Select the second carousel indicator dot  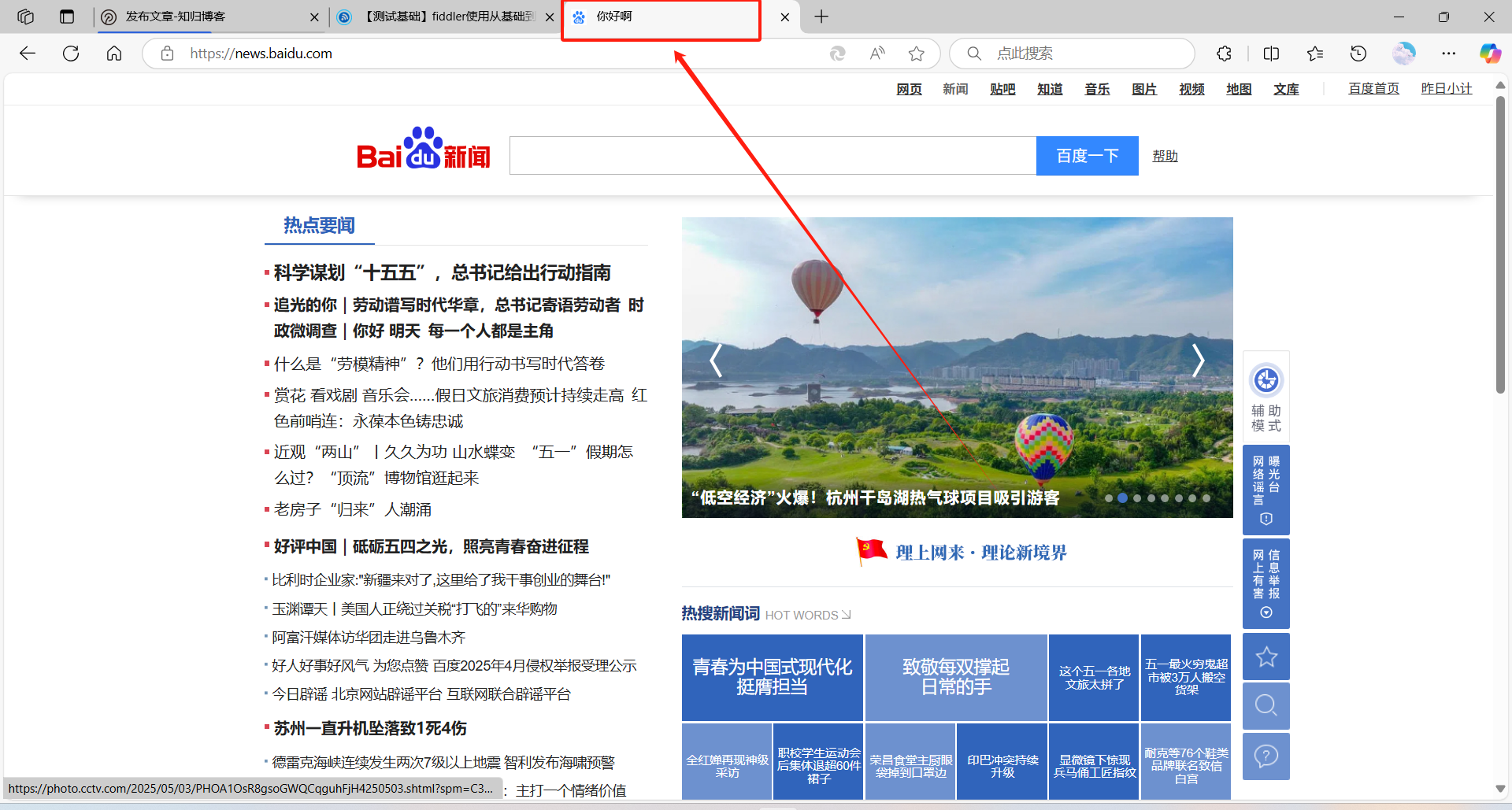point(1122,498)
